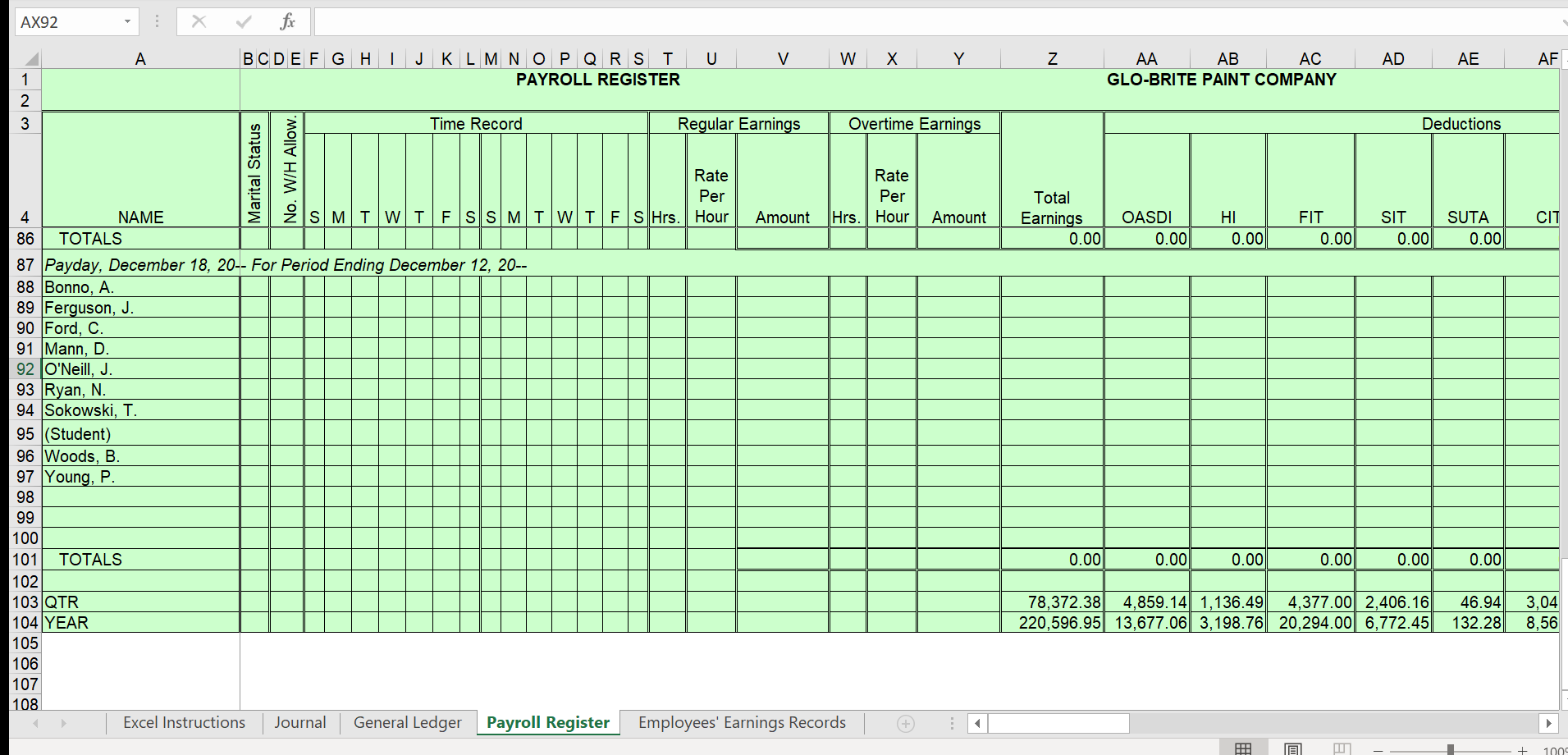Click the QTR label cell
Screen dimensions: 1568x755
point(140,602)
